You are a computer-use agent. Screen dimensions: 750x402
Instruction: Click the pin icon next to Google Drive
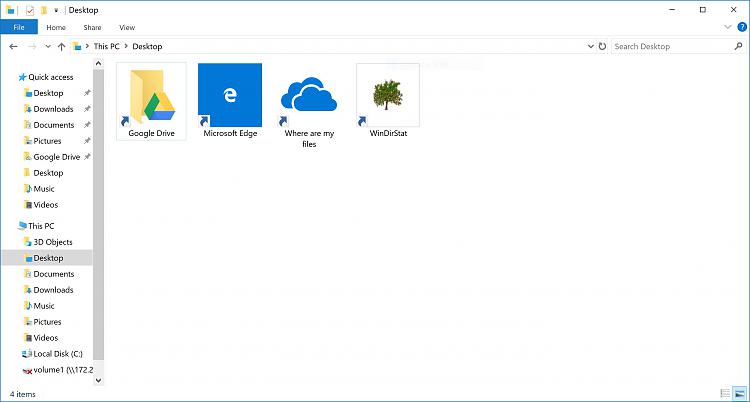[x=87, y=156]
